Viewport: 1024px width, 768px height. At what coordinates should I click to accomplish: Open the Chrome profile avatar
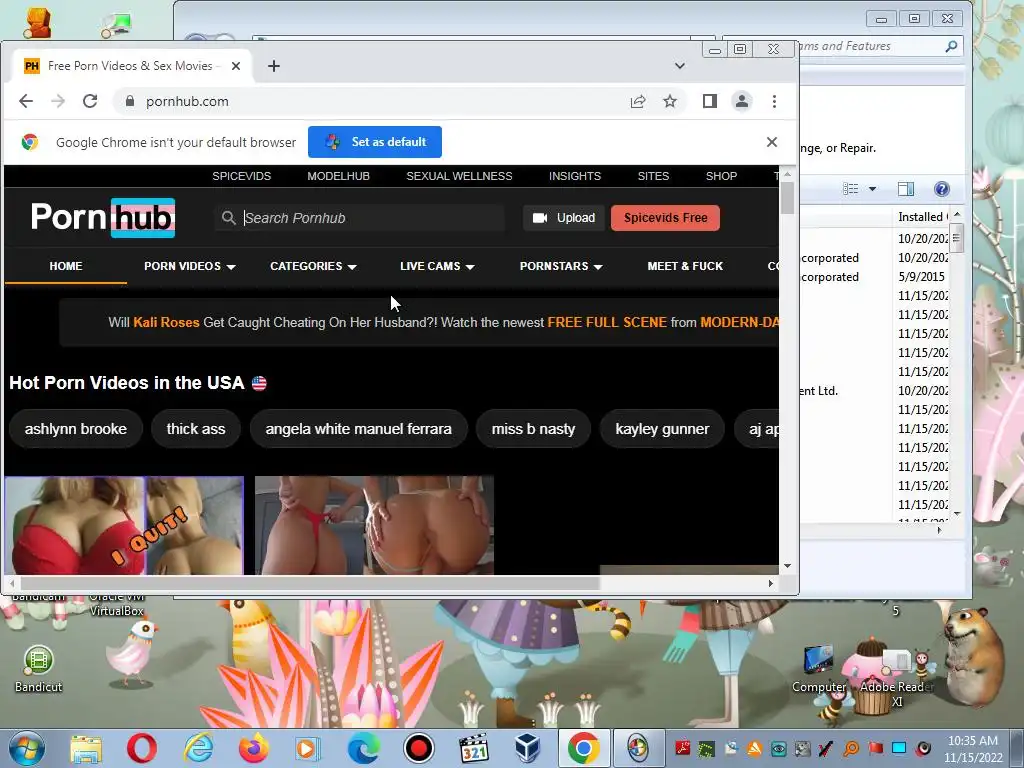point(742,101)
